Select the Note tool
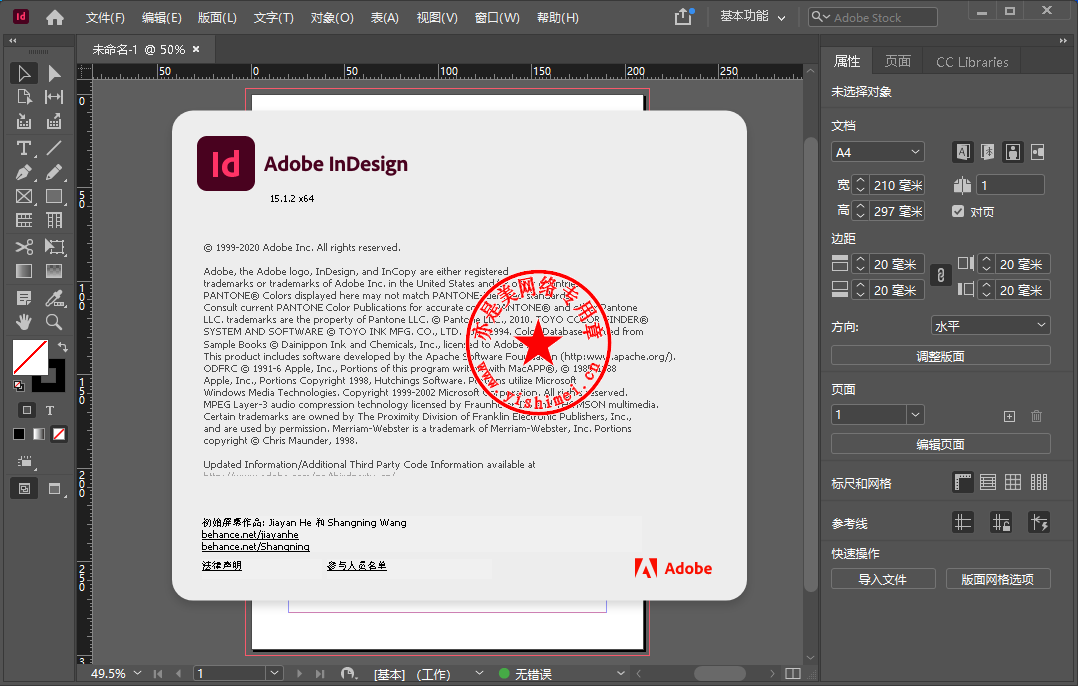This screenshot has height=686, width=1078. pos(23,298)
